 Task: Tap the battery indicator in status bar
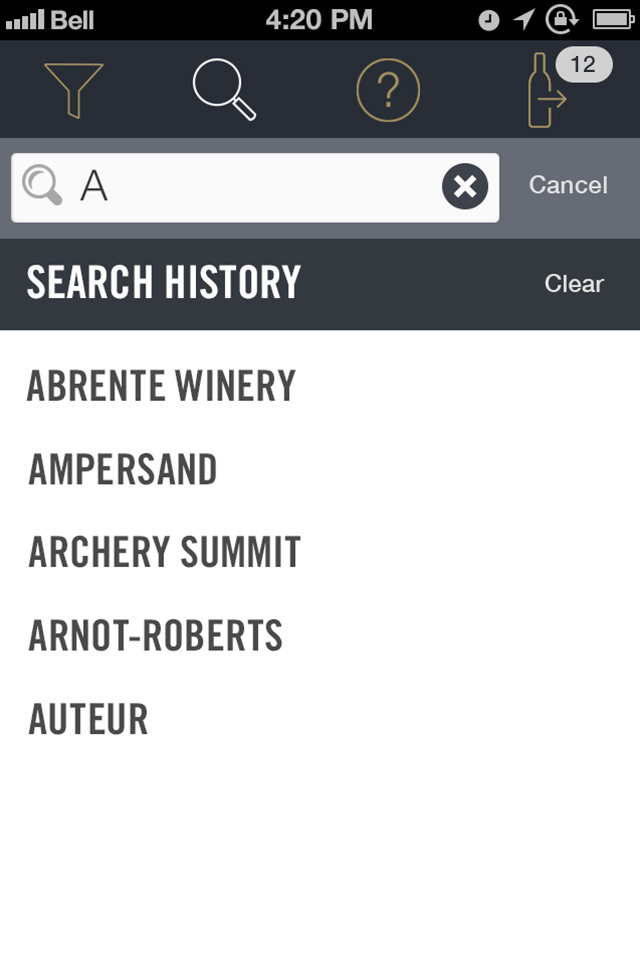tap(613, 20)
